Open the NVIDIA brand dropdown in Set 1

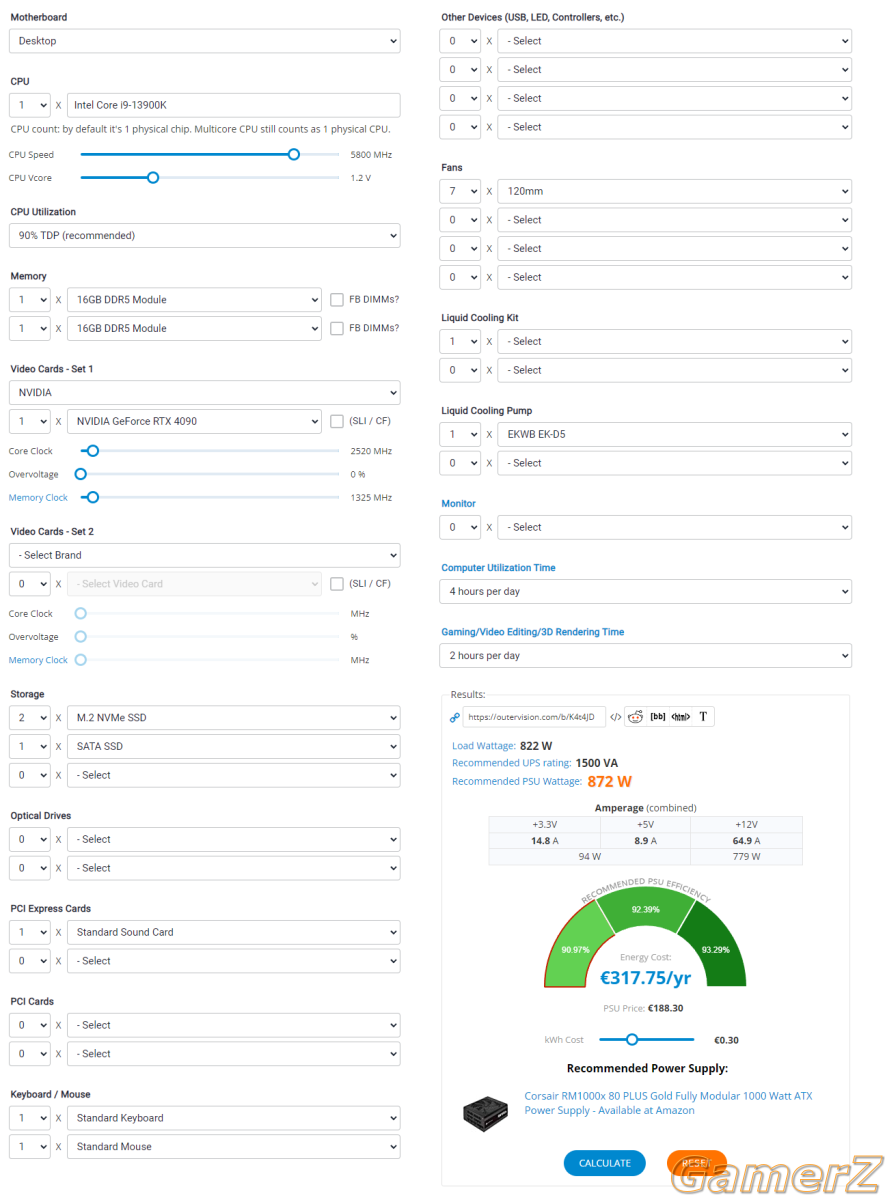pos(205,393)
